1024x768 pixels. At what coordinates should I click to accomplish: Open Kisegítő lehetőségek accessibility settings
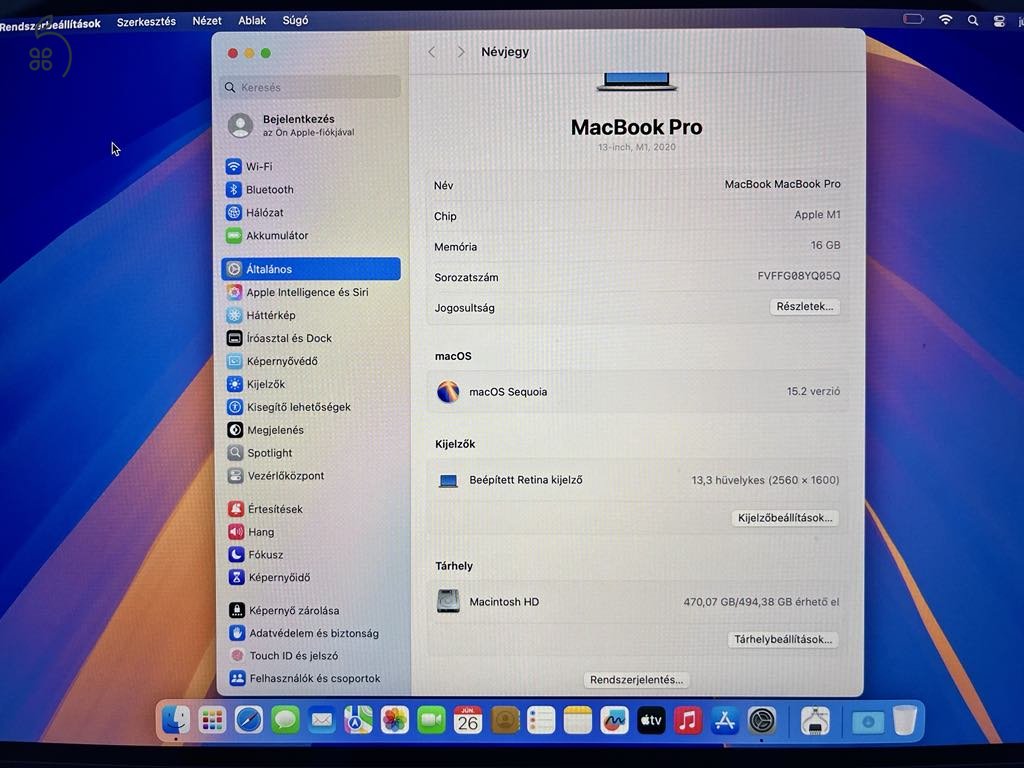289,407
